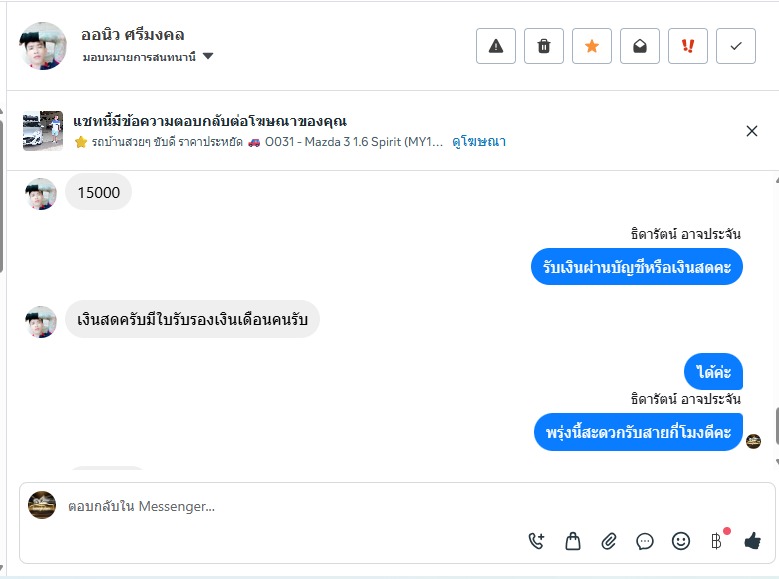The height and width of the screenshot is (579, 779).
Task: Attach a file with paperclip icon
Action: (x=609, y=541)
